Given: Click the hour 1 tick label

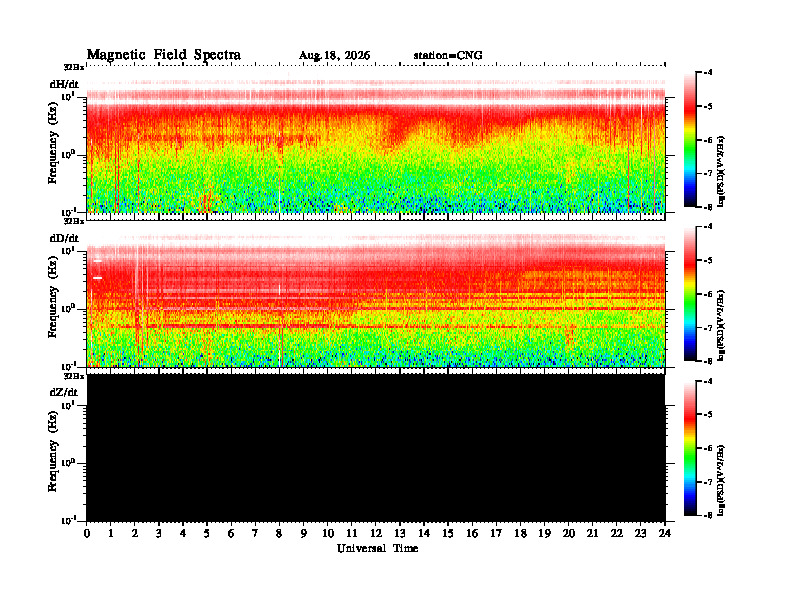Looking at the screenshot, I should click(x=111, y=534).
